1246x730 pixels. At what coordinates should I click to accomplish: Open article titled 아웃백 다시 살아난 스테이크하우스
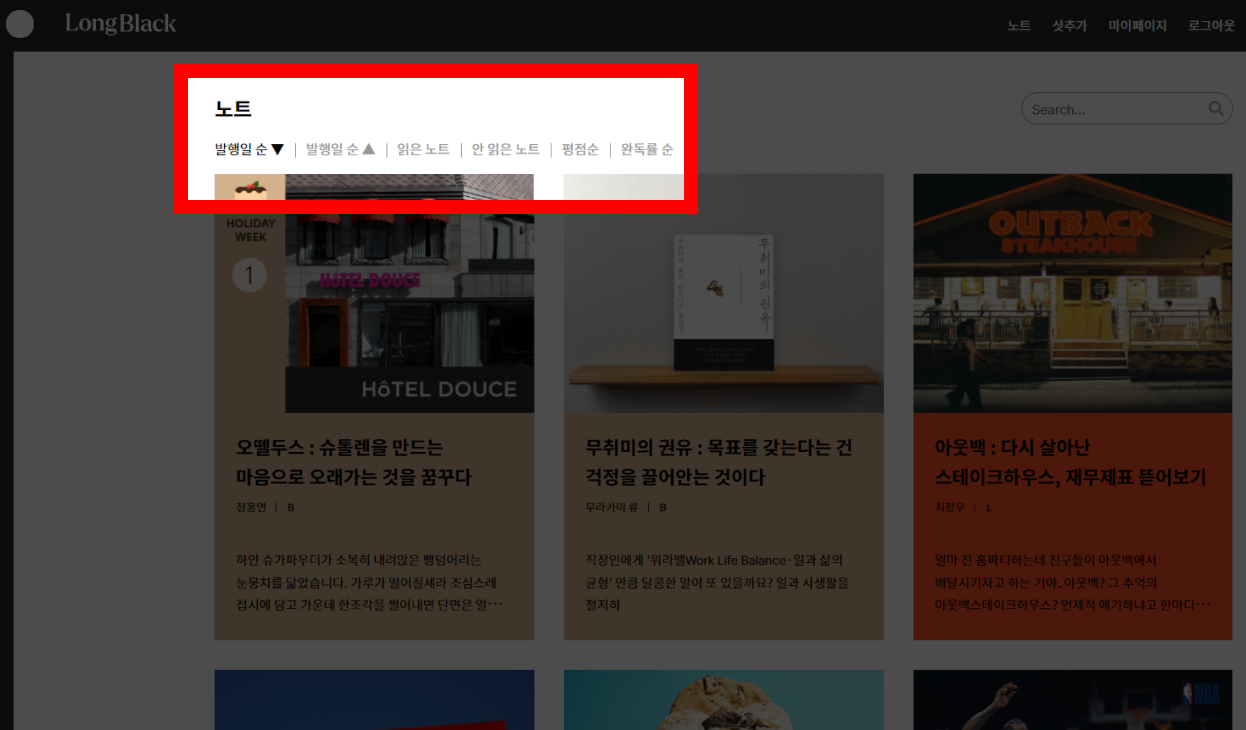(x=1070, y=462)
